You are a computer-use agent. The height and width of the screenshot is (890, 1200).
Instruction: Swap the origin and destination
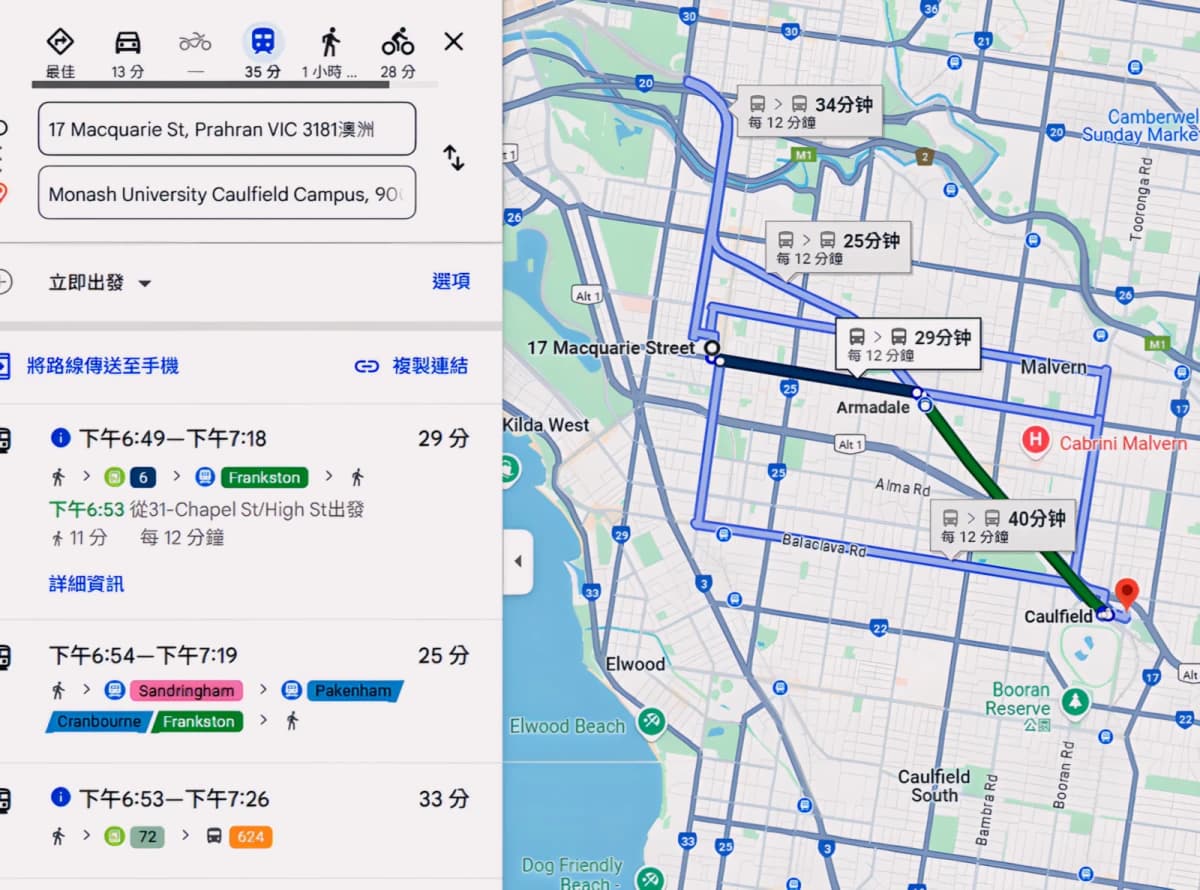pos(454,158)
